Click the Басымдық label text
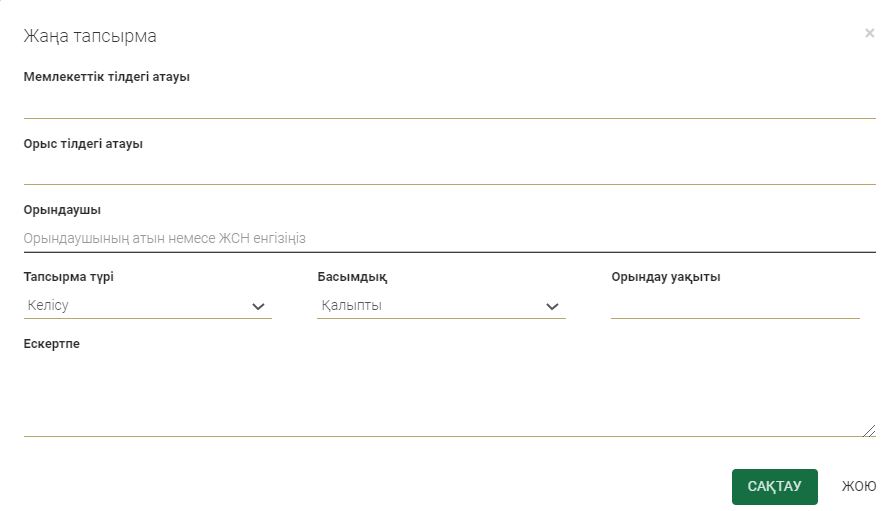This screenshot has width=891, height=511. (x=352, y=277)
